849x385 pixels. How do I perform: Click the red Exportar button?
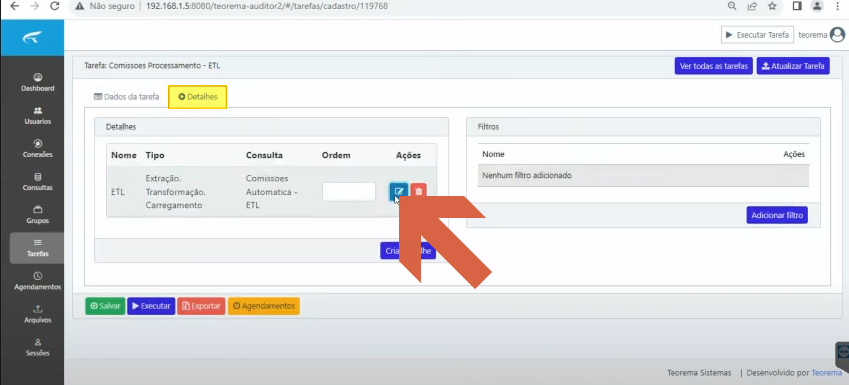coord(201,306)
